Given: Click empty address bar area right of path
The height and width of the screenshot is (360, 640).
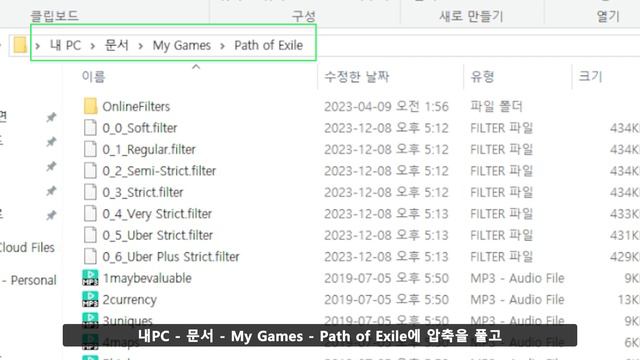Looking at the screenshot, I should [x=478, y=45].
